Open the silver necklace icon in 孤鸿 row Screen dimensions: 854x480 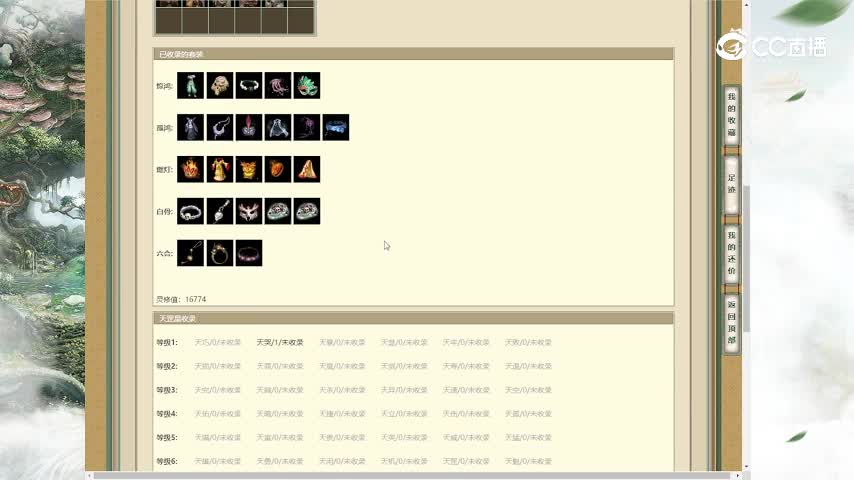click(x=219, y=127)
